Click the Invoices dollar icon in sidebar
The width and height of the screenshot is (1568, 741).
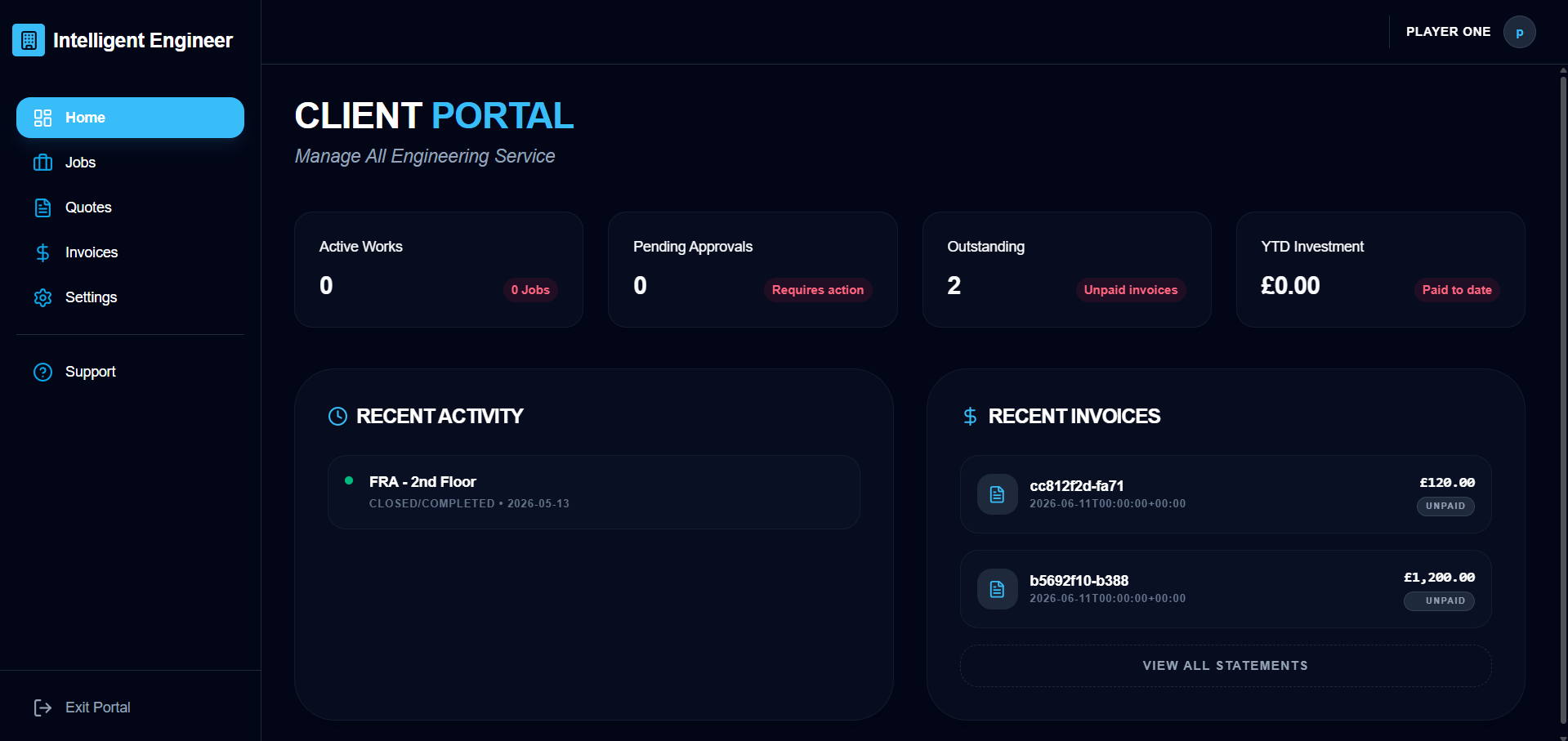point(42,252)
